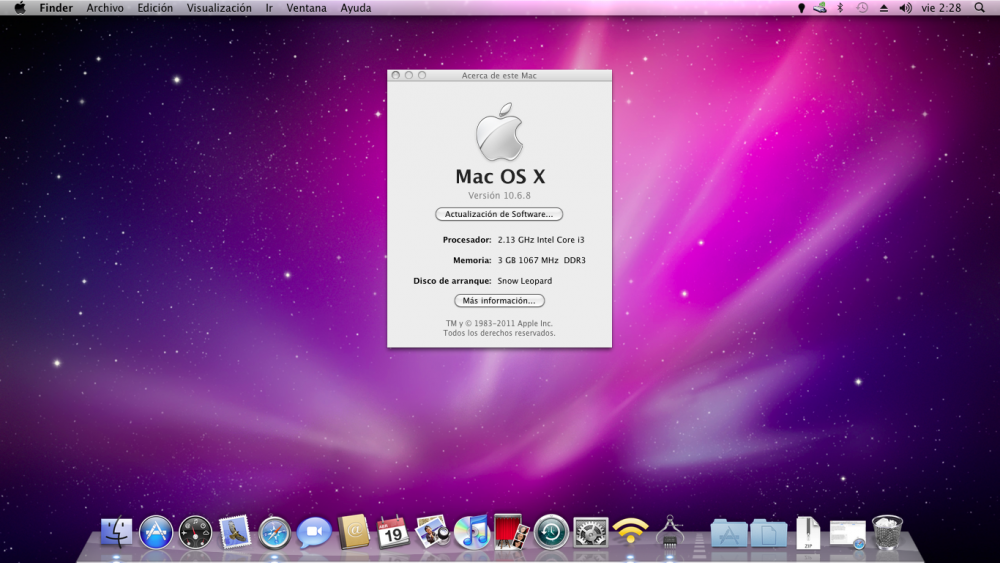Open the volume control in menu bar
The image size is (1000, 563).
click(905, 8)
